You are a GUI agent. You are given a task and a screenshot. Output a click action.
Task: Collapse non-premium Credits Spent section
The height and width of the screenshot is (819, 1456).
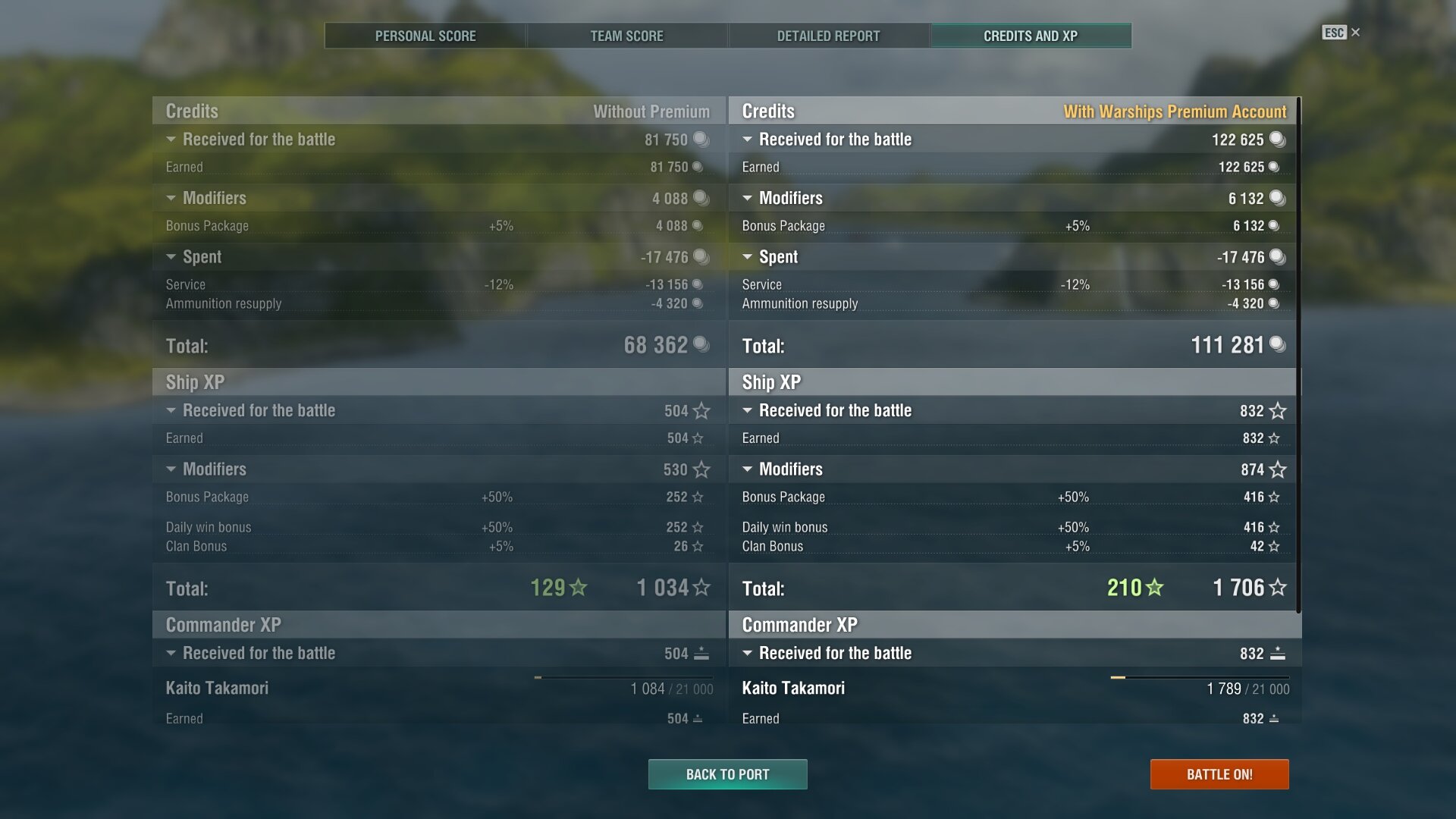point(171,257)
